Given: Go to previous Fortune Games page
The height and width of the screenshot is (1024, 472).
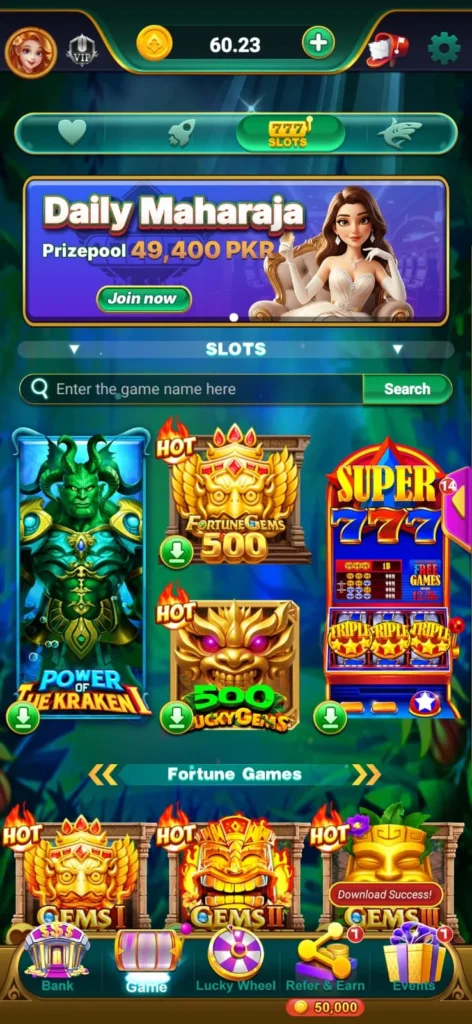Looking at the screenshot, I should (102, 775).
